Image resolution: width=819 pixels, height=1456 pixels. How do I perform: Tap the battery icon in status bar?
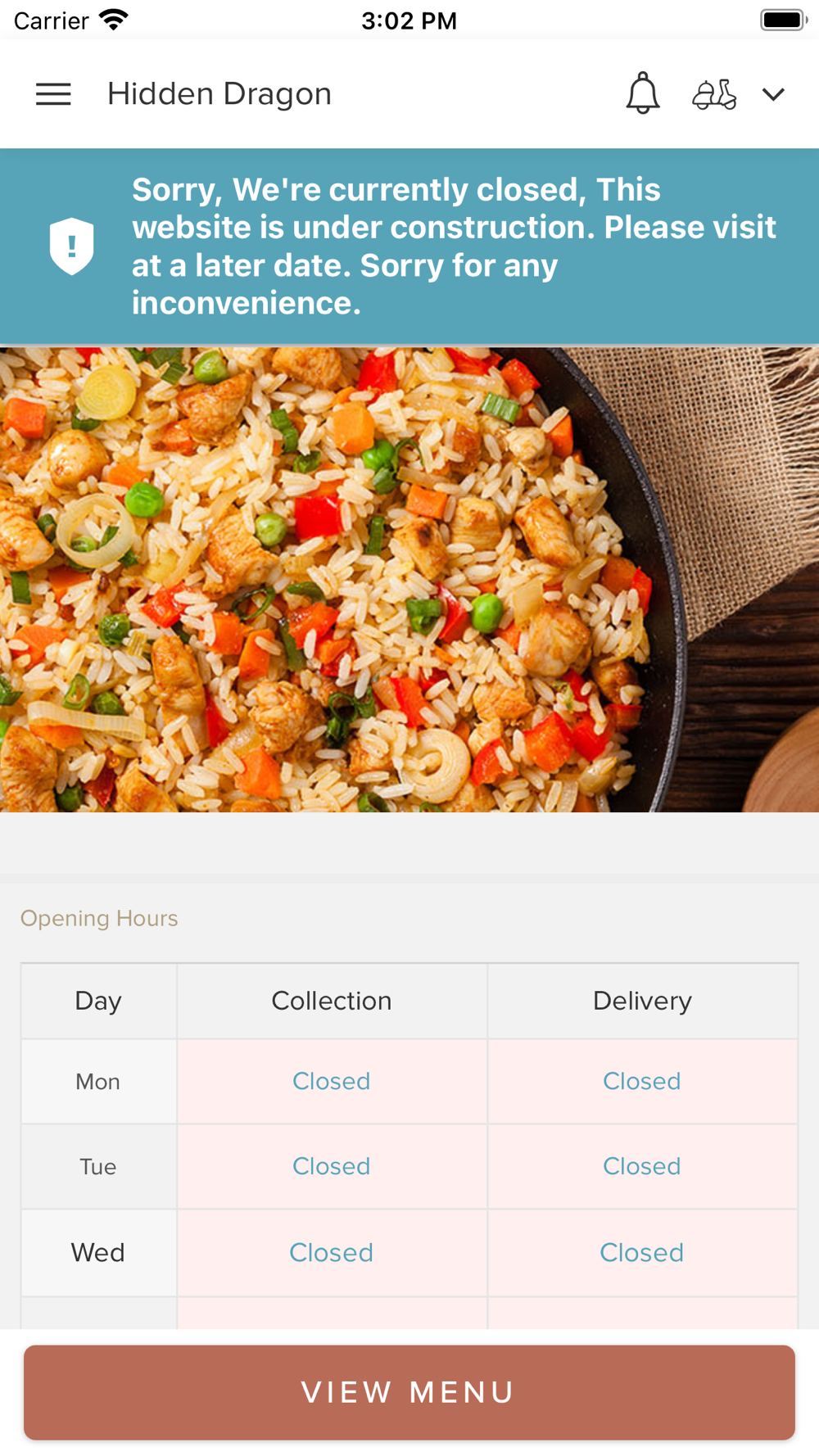pyautogui.click(x=783, y=20)
